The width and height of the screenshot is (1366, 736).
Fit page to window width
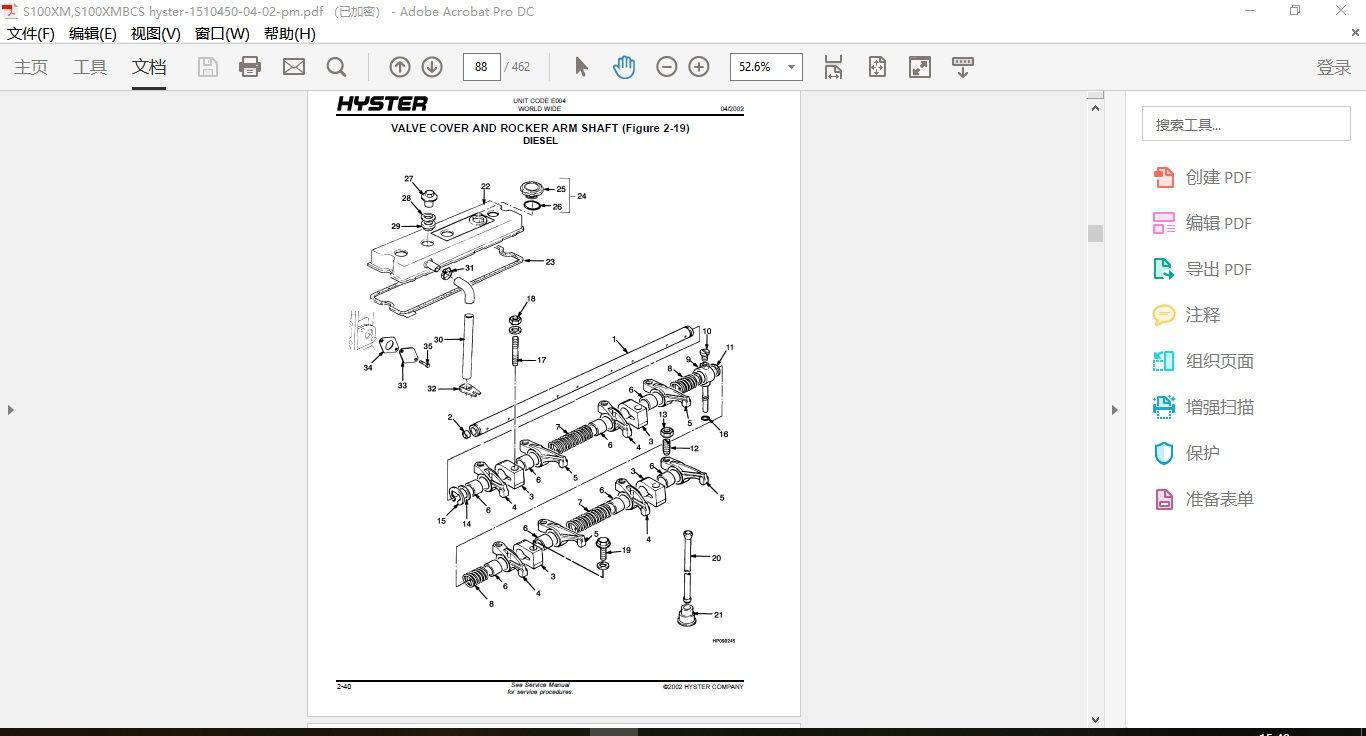[x=833, y=66]
